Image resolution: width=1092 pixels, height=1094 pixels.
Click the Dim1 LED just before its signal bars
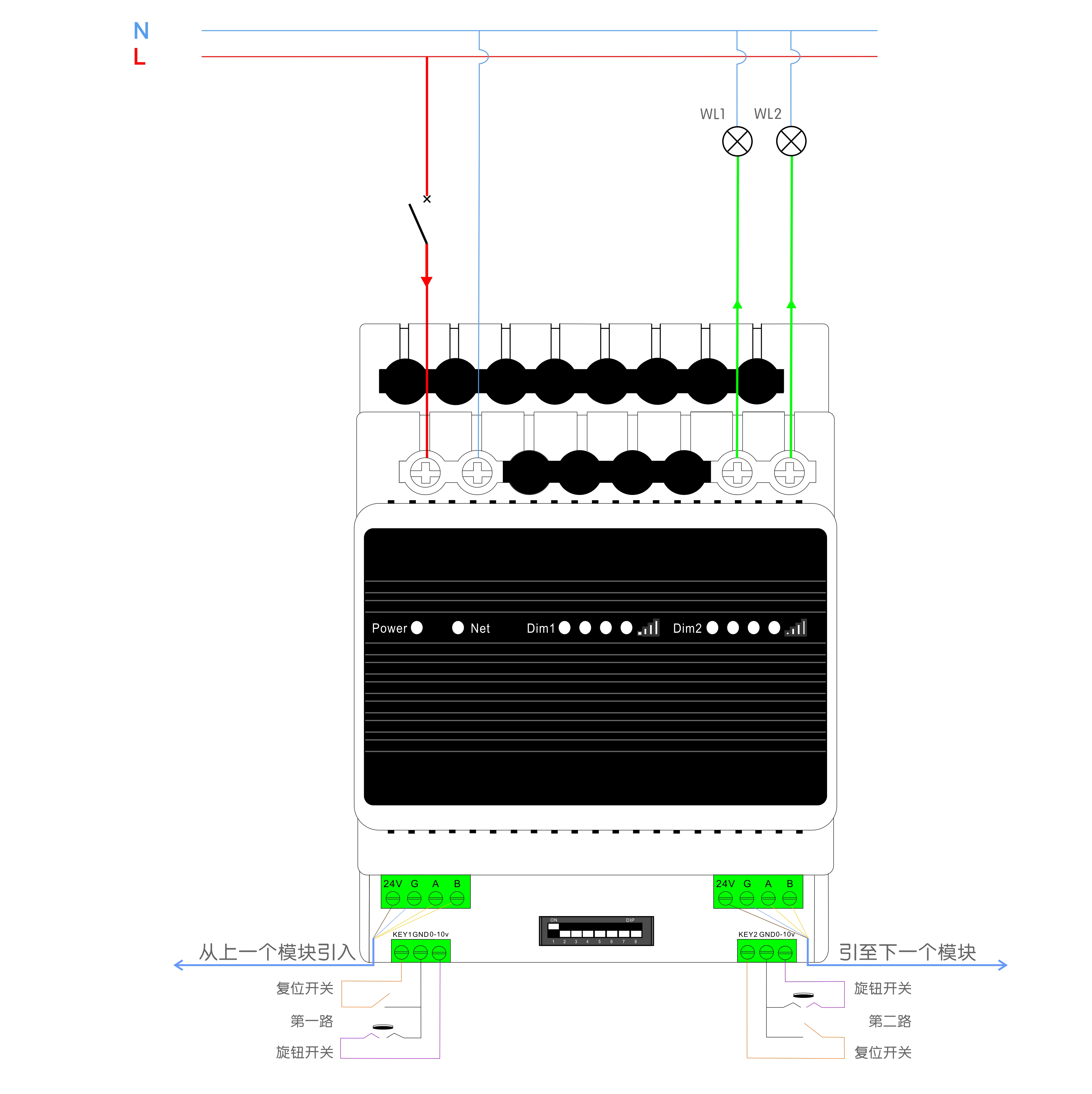626,627
